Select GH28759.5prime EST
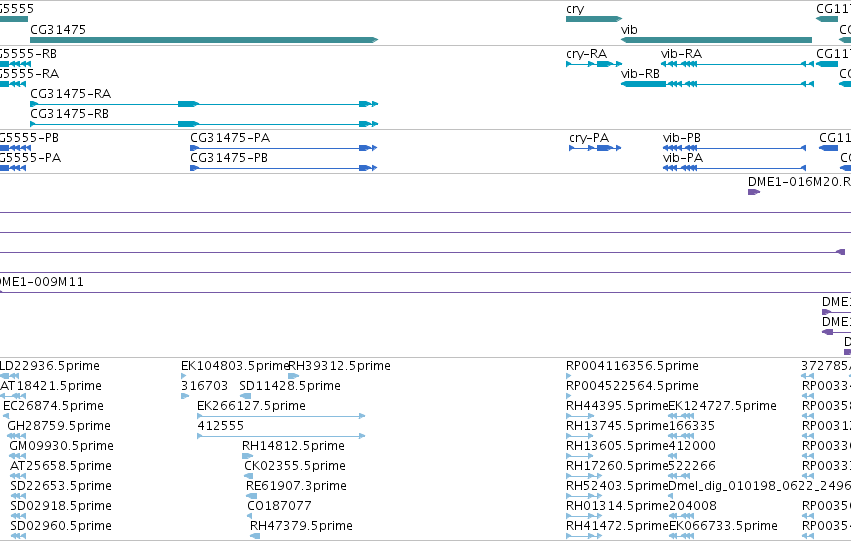This screenshot has height=541, width=851. (x=59, y=426)
